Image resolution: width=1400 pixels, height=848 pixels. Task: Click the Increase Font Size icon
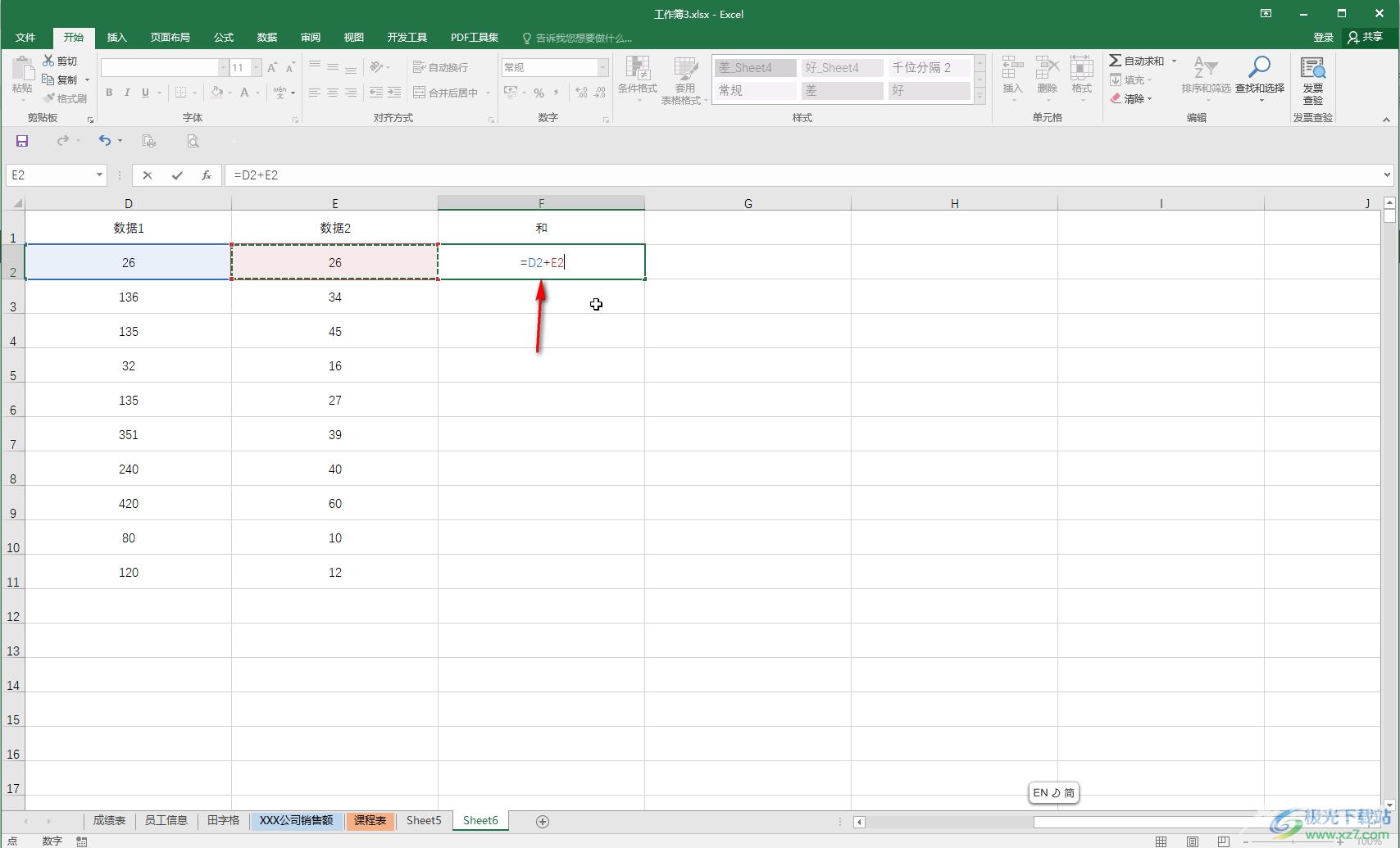(x=272, y=67)
